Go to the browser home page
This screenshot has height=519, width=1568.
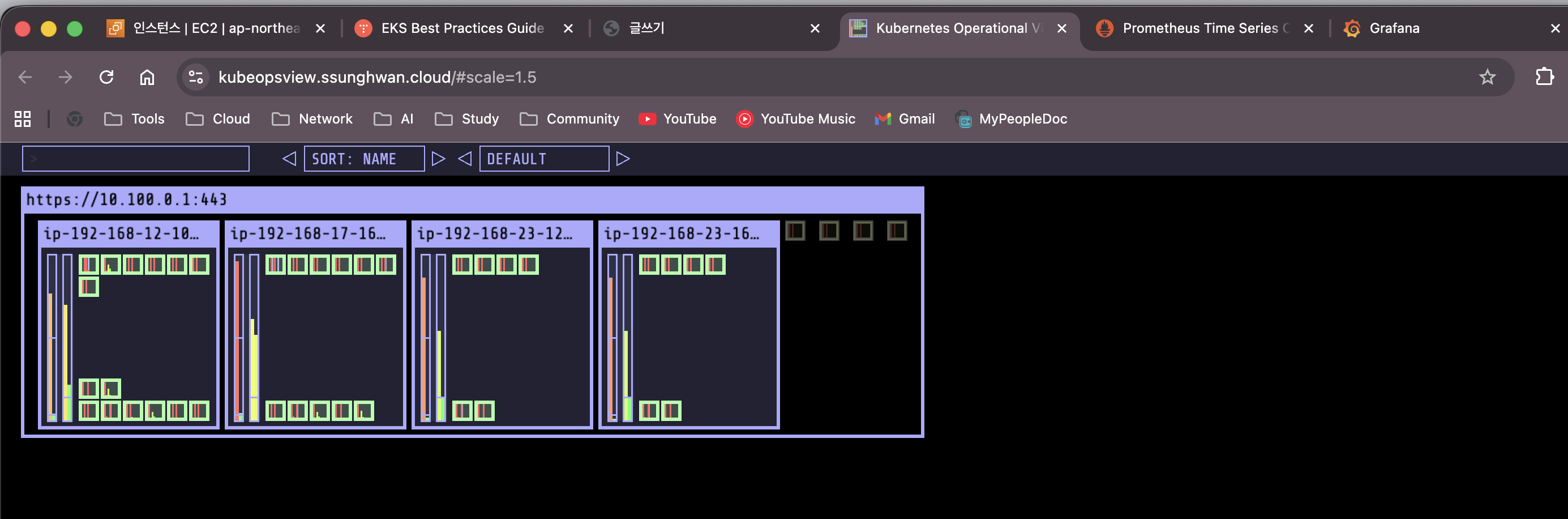point(147,78)
